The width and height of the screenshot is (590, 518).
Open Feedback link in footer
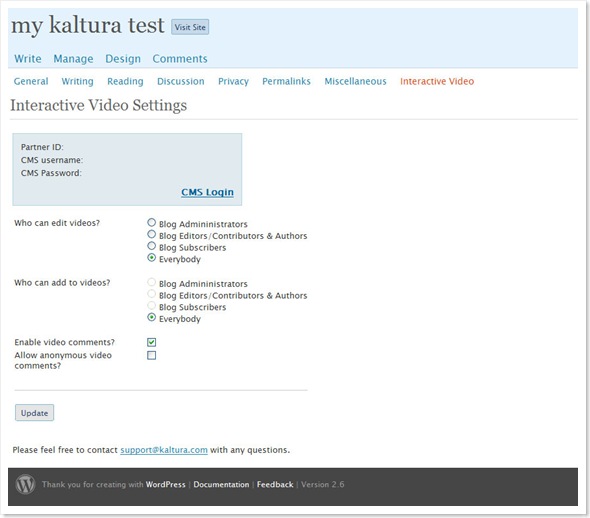point(275,485)
